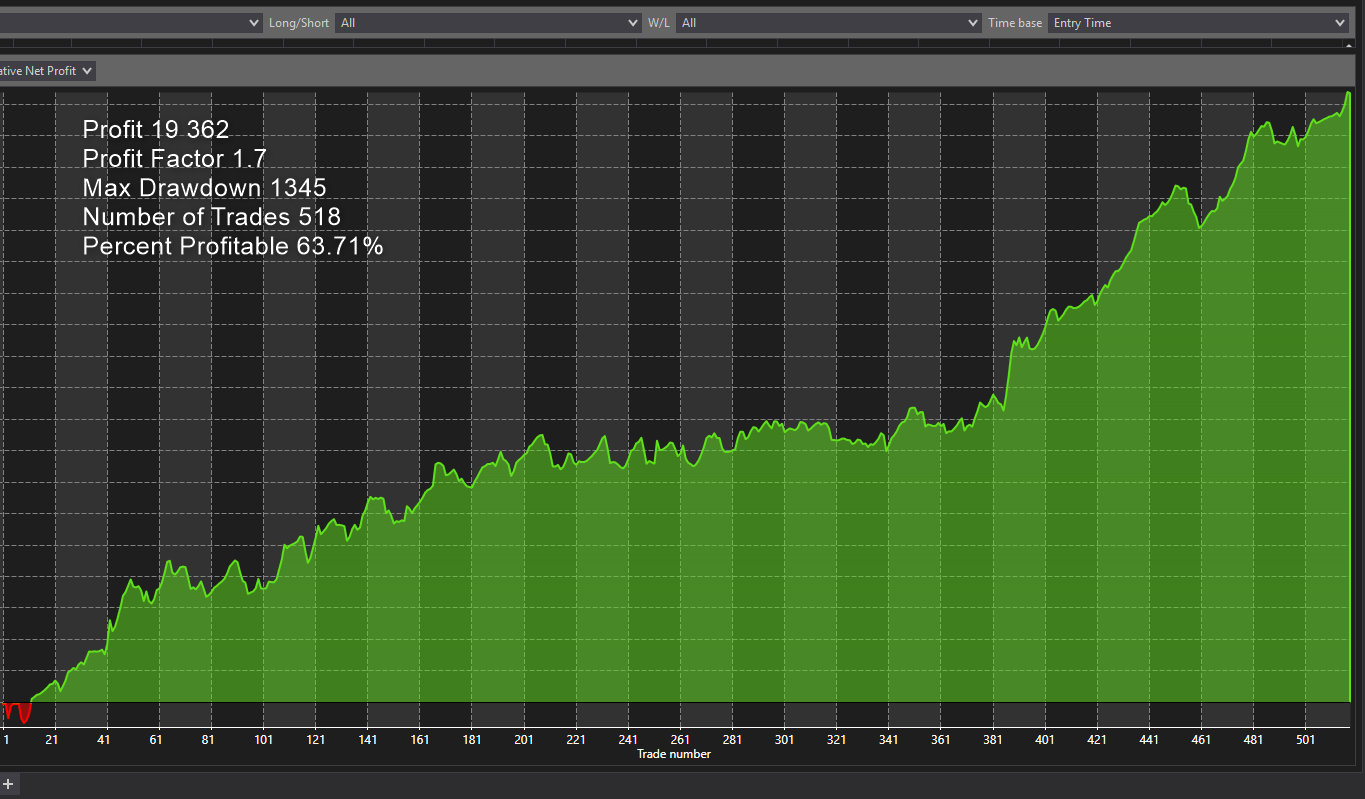Click trade number 101 on the x-axis

[264, 740]
